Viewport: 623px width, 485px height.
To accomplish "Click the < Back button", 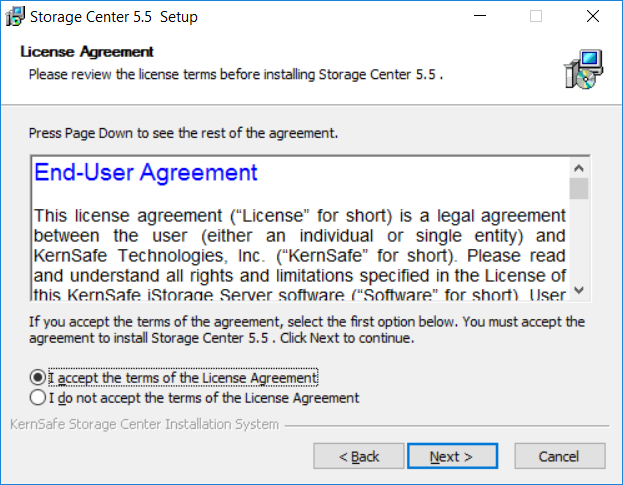I will coord(359,456).
